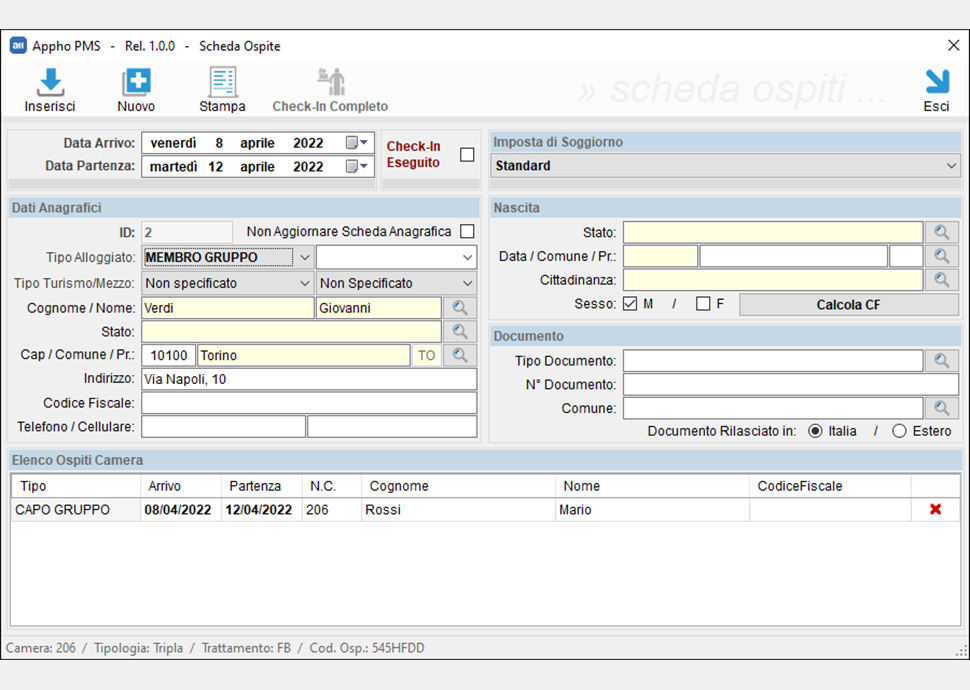Select Estero document issued radio
Screen dimensions: 970x690
click(x=899, y=431)
